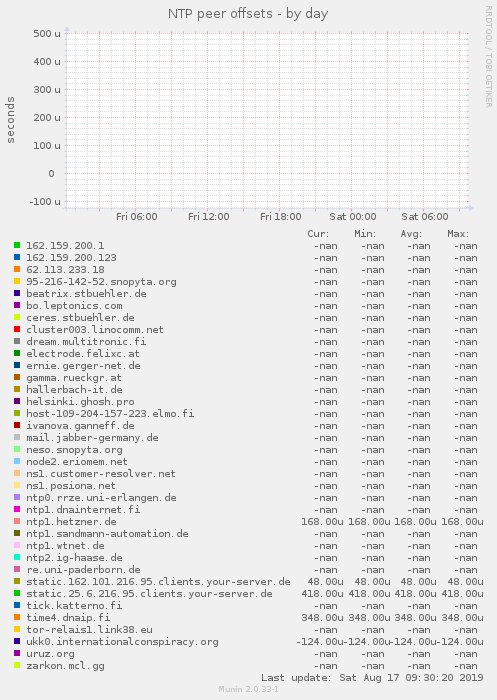The width and height of the screenshot is (497, 700).
Task: Click the Last update timestamp text
Action: [x=372, y=678]
